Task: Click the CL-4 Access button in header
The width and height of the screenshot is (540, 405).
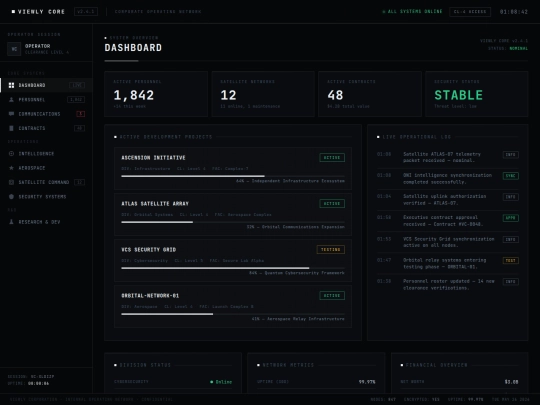Action: 470,11
